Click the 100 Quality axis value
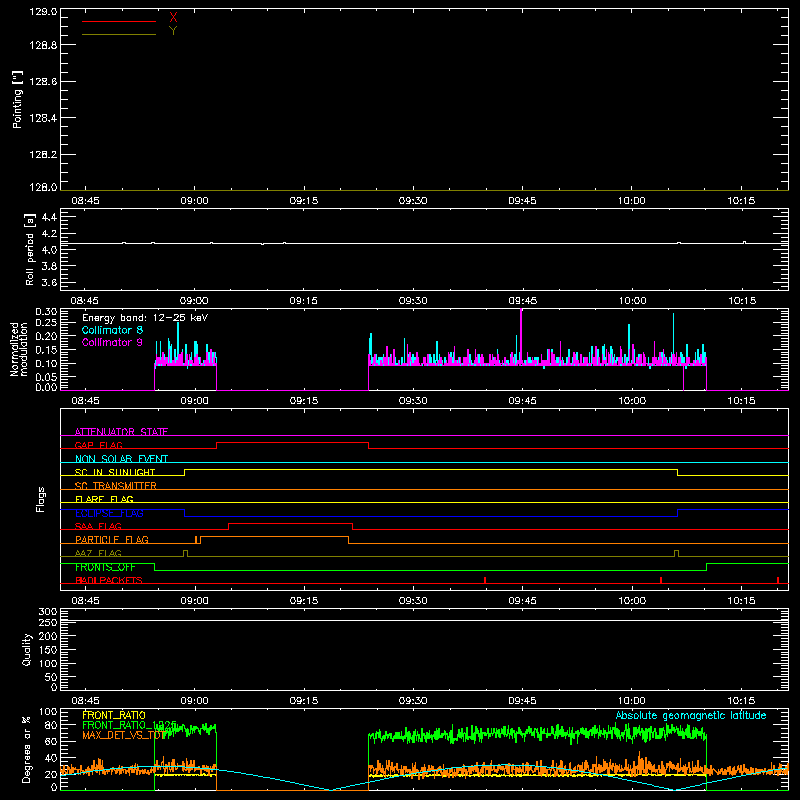The width and height of the screenshot is (800, 800). click(x=47, y=663)
